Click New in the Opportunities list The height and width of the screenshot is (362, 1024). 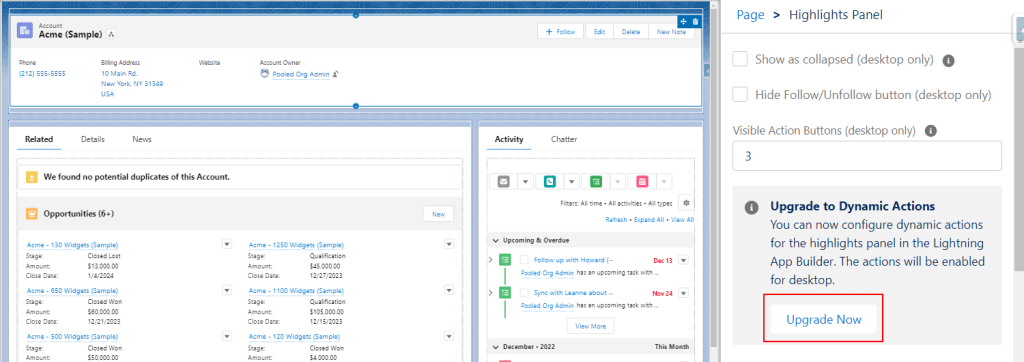[x=438, y=214]
